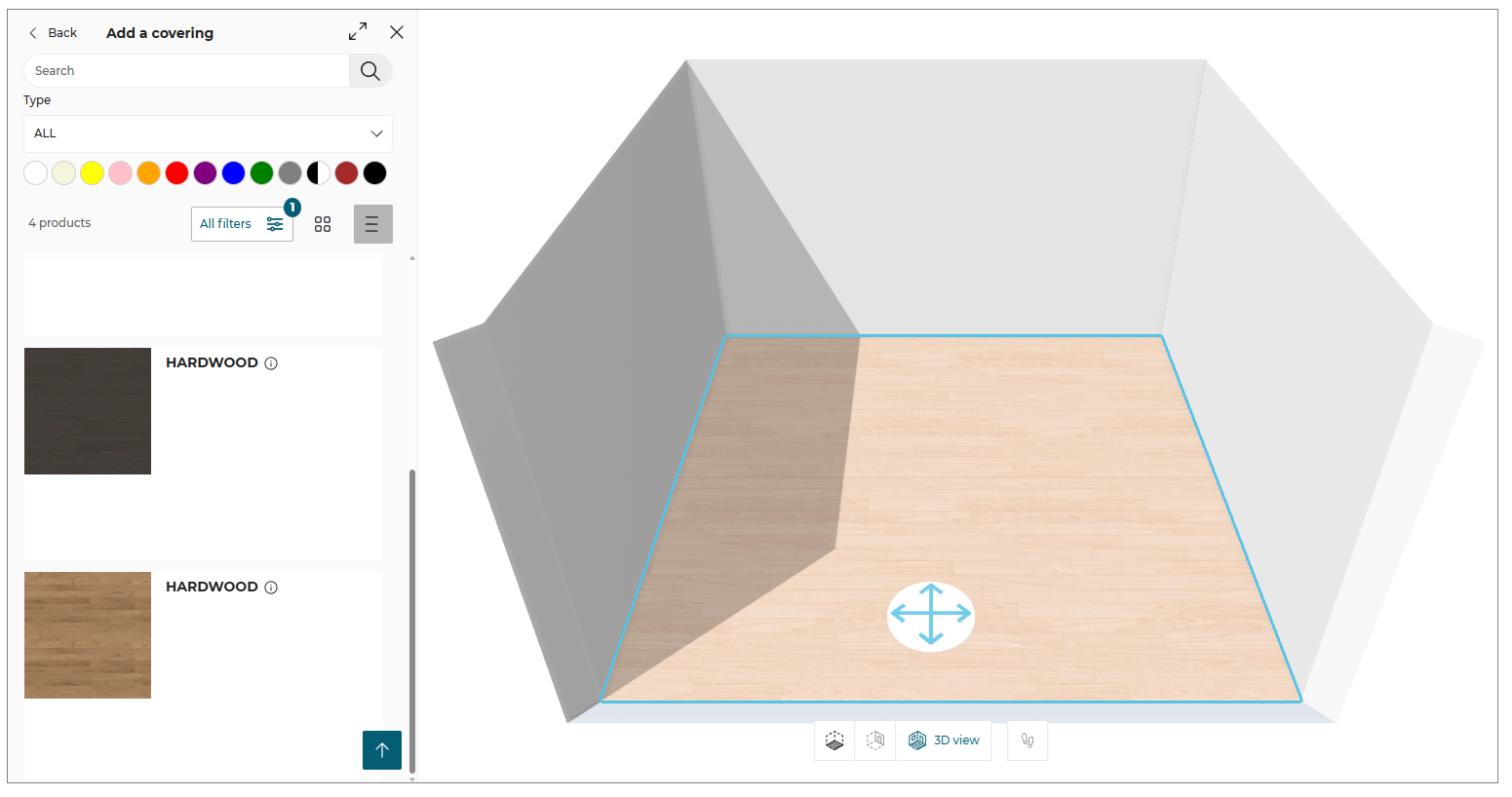Click the product list scrollbar
Viewport: 1512px width, 797px height.
[x=412, y=621]
